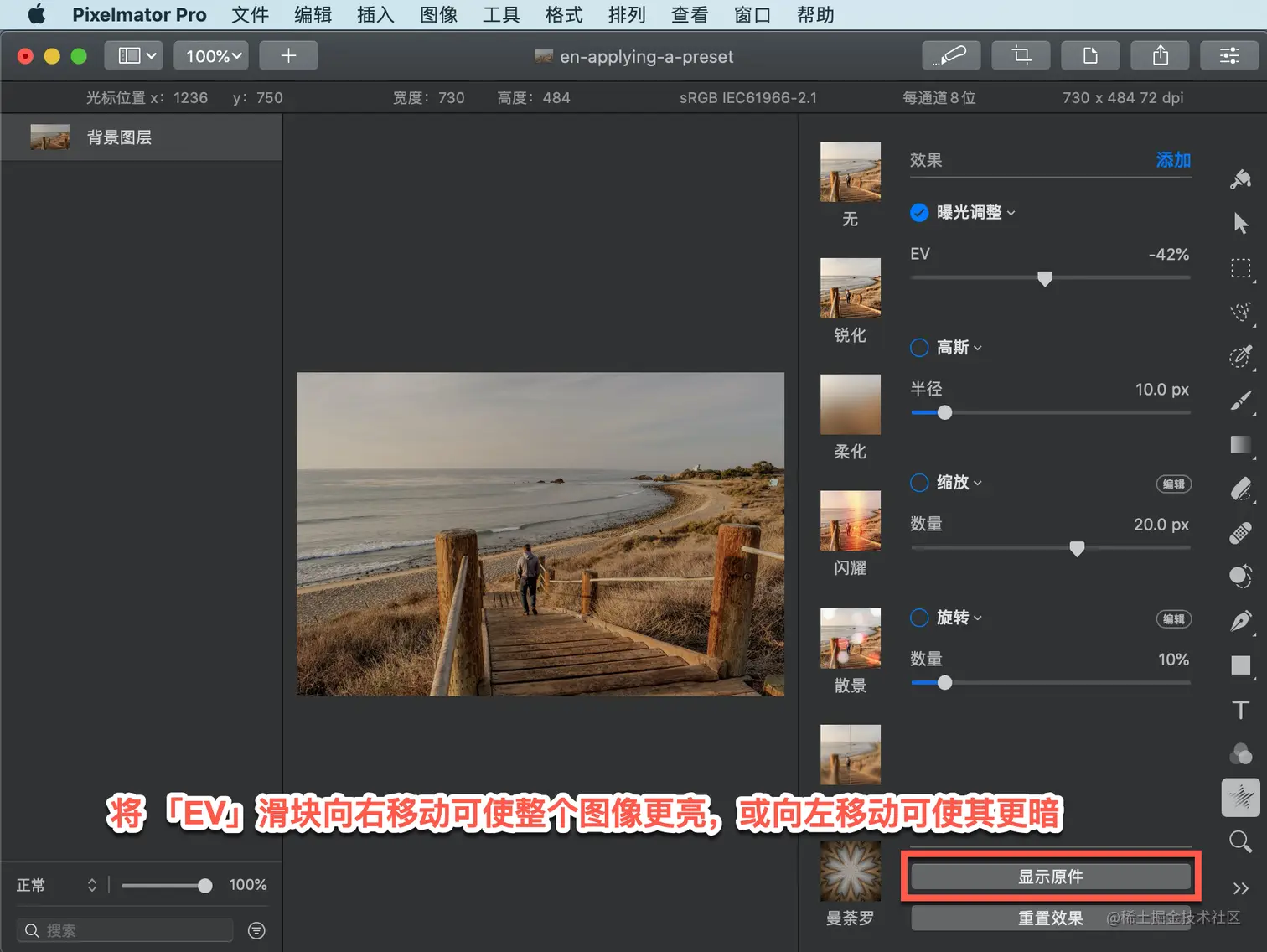Open the 编辑 menu

pyautogui.click(x=313, y=14)
